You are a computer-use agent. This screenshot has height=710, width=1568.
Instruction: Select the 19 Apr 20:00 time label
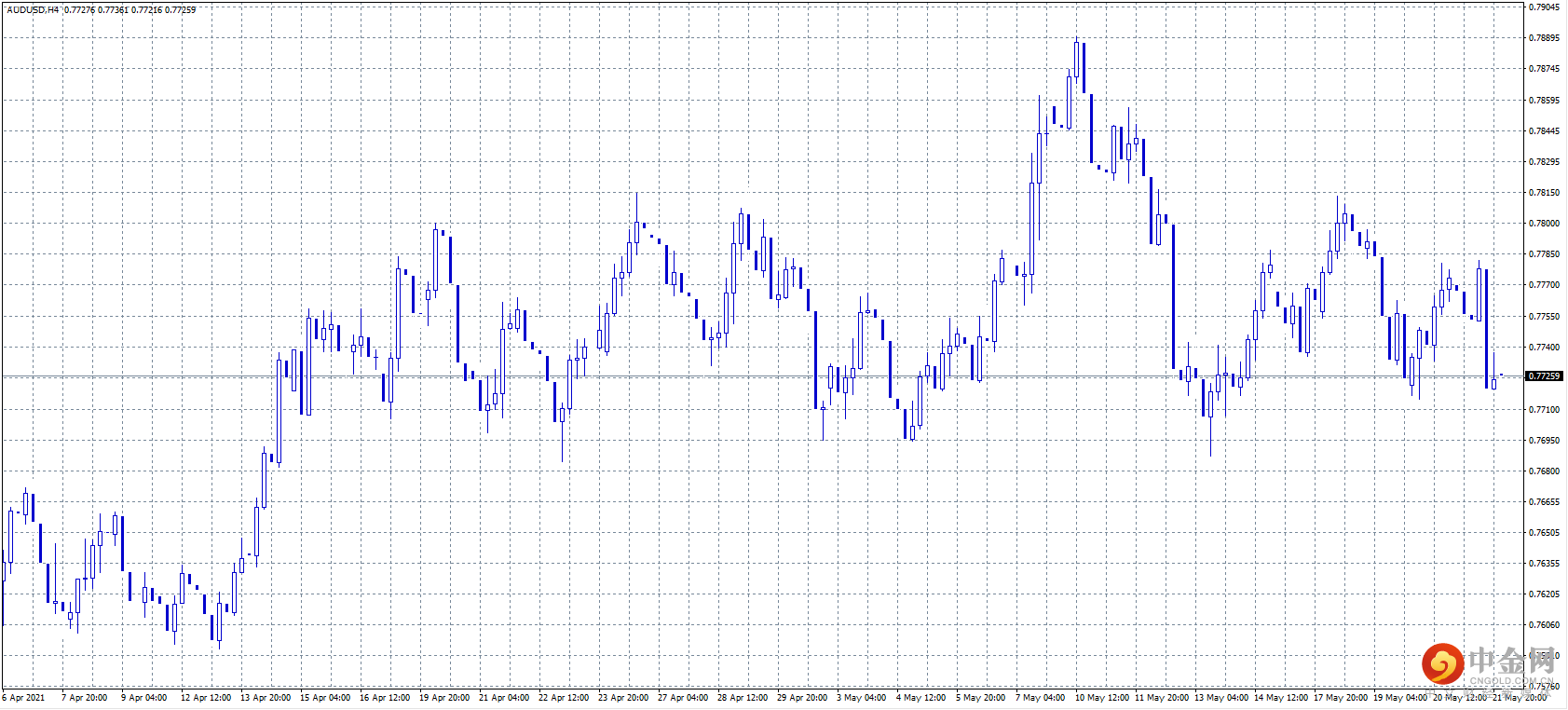[x=444, y=698]
